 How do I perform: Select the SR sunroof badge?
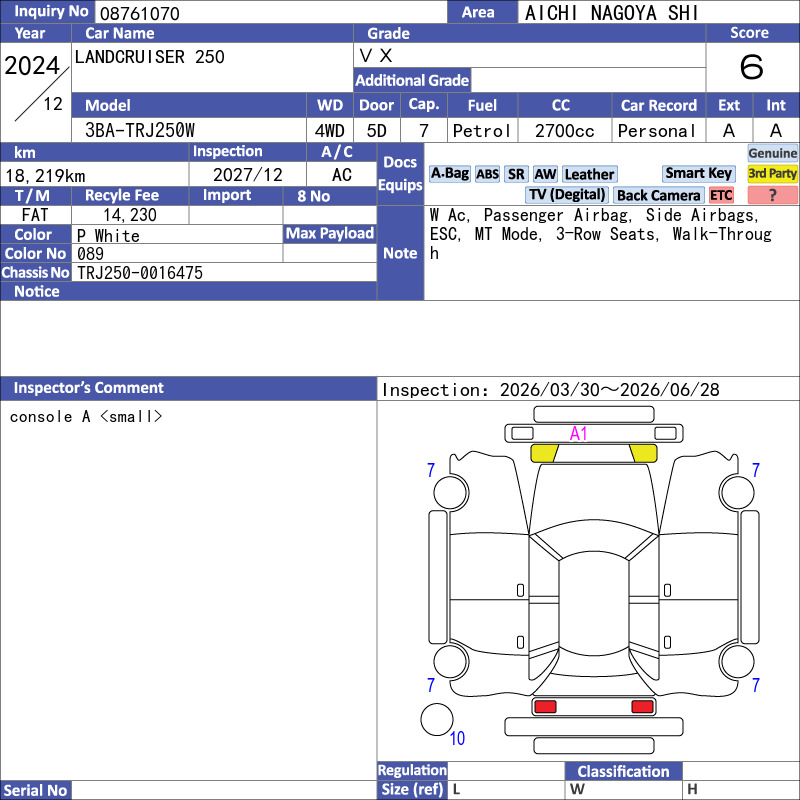(516, 174)
